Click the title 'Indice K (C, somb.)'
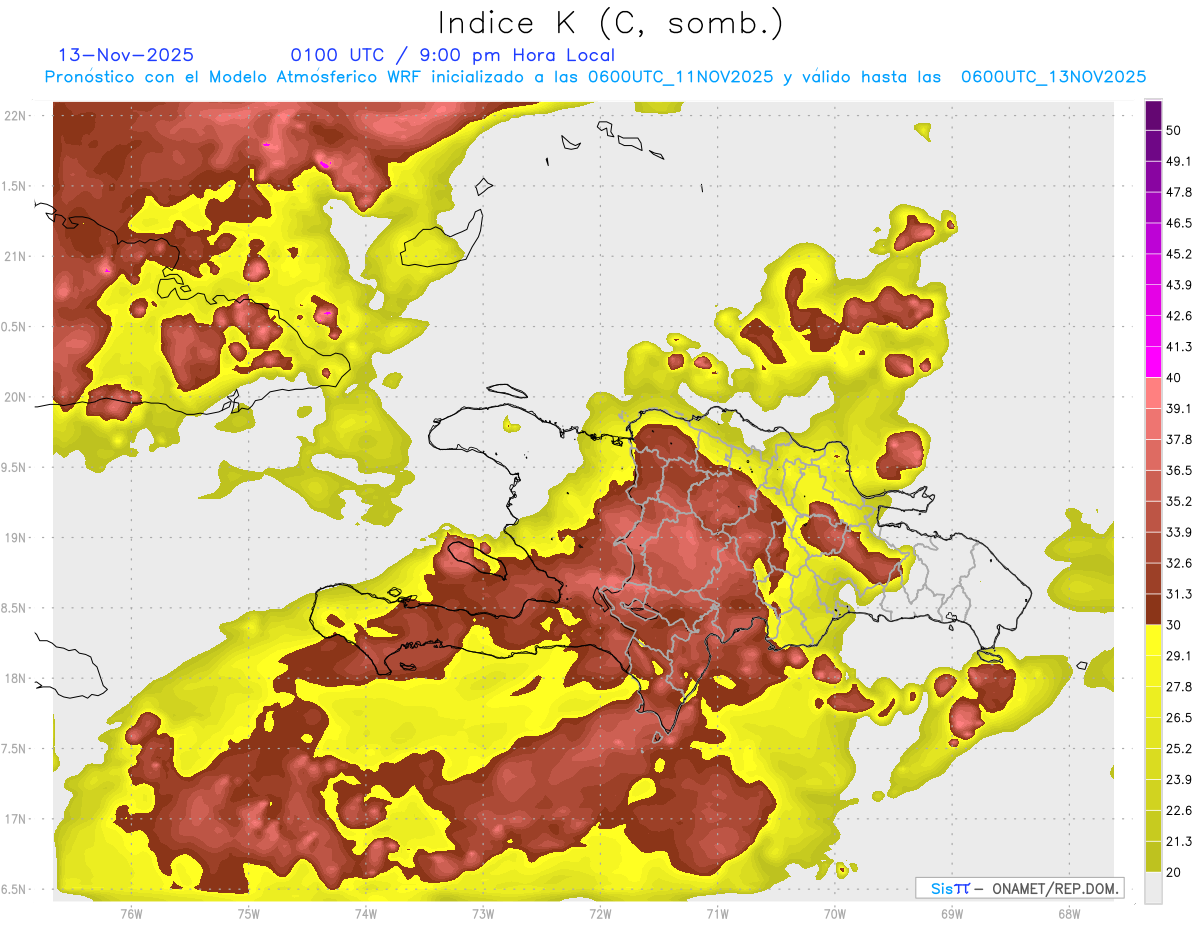 click(610, 23)
